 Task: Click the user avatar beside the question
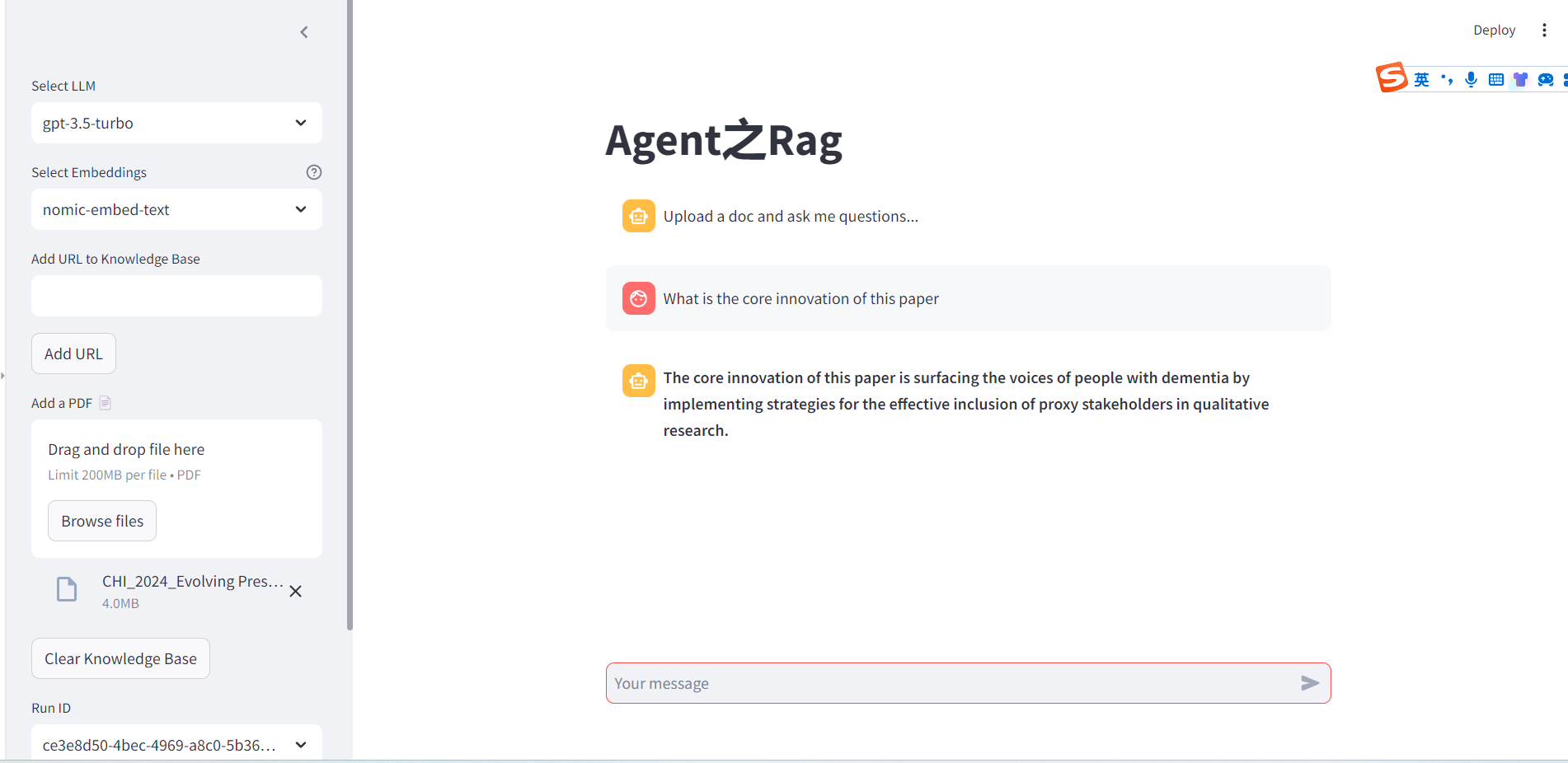coord(639,298)
